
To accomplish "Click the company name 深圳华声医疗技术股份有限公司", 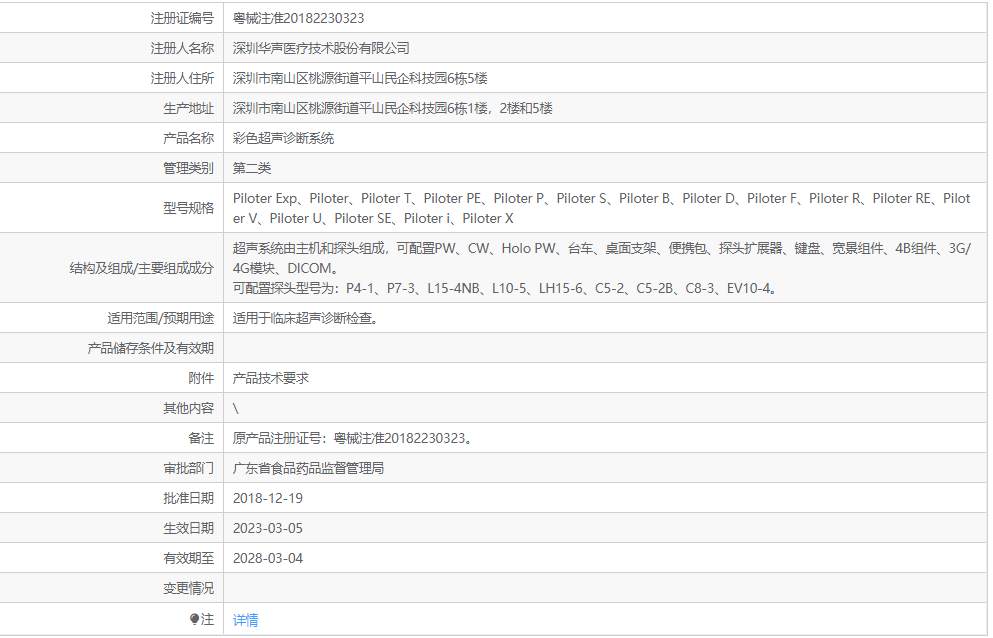I will coord(321,48).
